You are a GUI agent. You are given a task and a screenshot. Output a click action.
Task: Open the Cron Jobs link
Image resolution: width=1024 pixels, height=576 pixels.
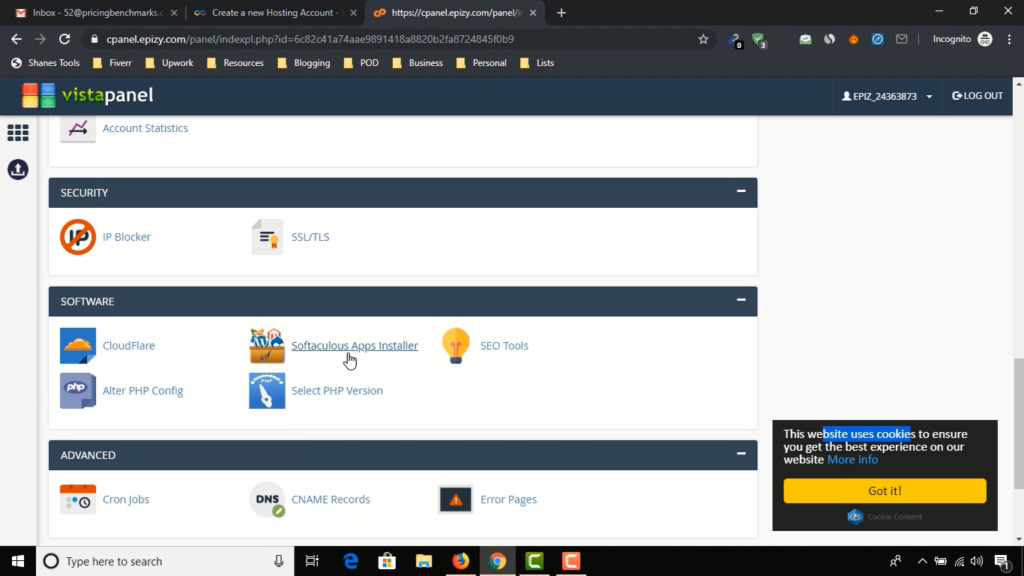tap(126, 499)
